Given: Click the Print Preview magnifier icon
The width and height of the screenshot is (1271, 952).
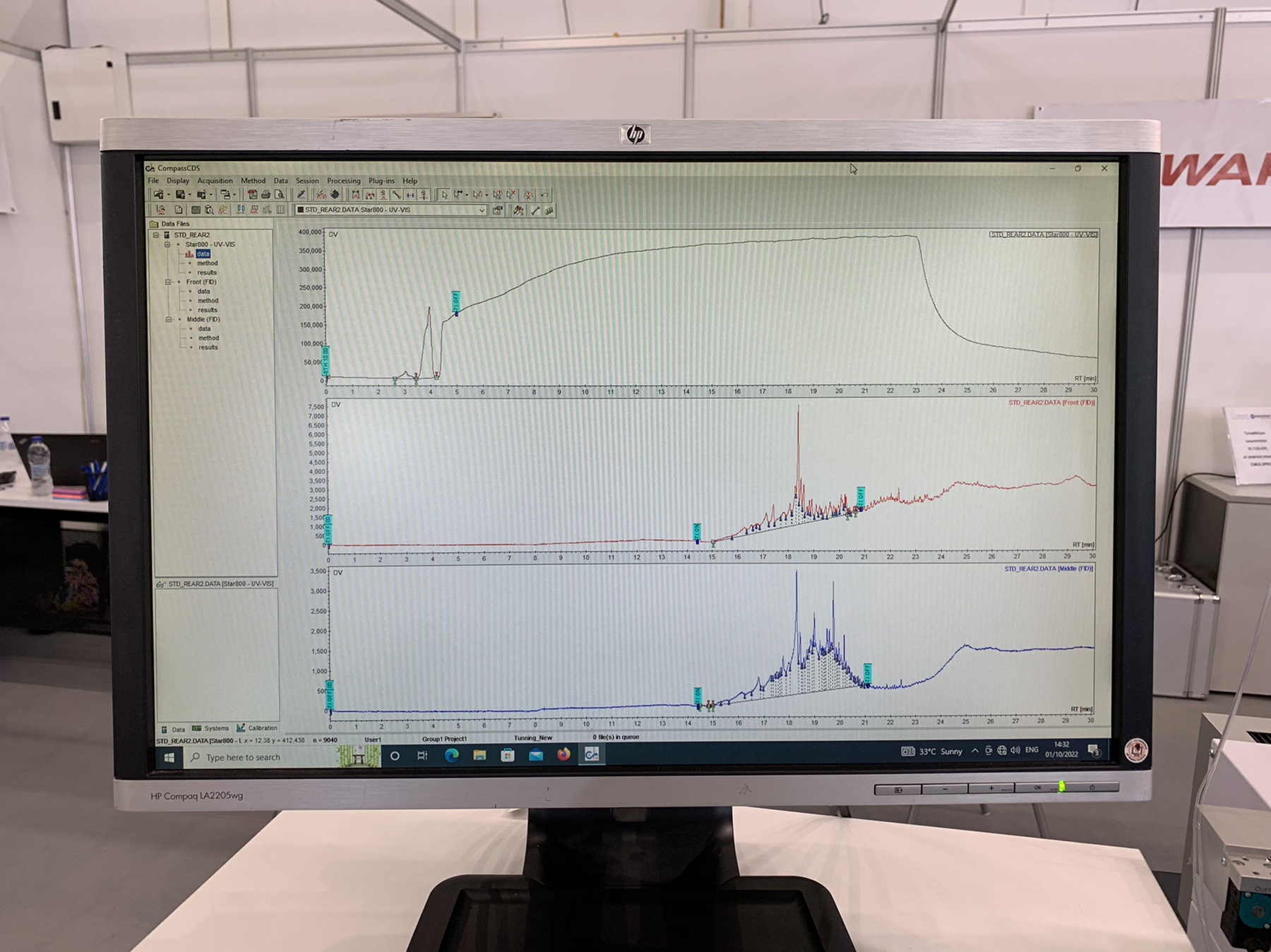Looking at the screenshot, I should coord(280,194).
